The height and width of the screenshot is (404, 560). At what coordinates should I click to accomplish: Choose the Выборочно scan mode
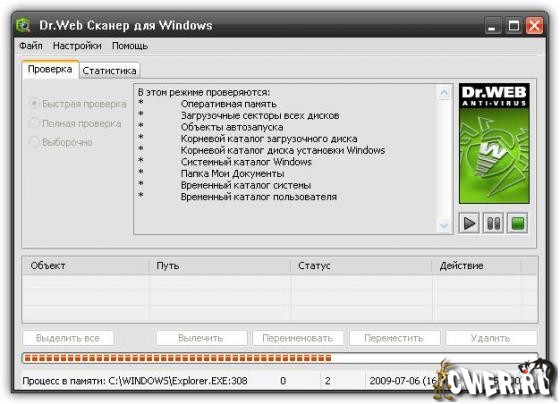tap(34, 142)
